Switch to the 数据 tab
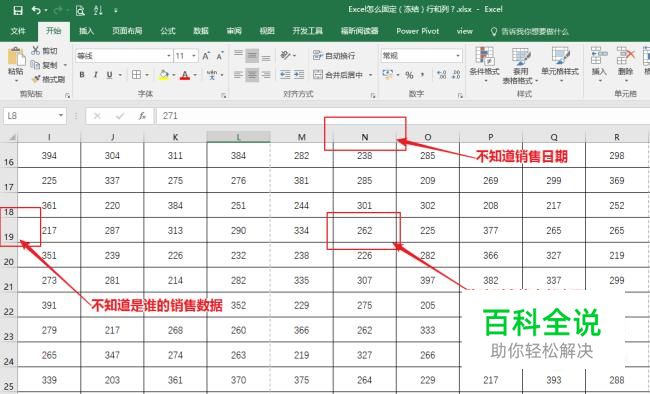 [201, 31]
